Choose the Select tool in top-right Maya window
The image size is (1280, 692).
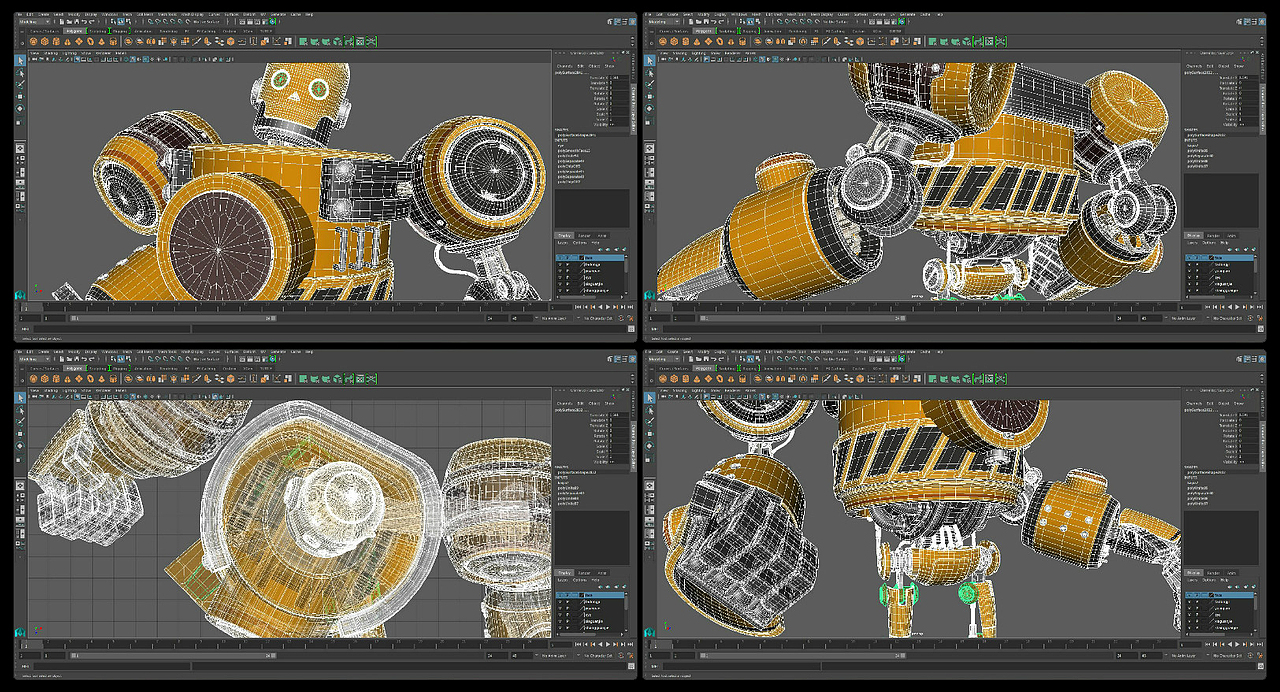click(652, 61)
